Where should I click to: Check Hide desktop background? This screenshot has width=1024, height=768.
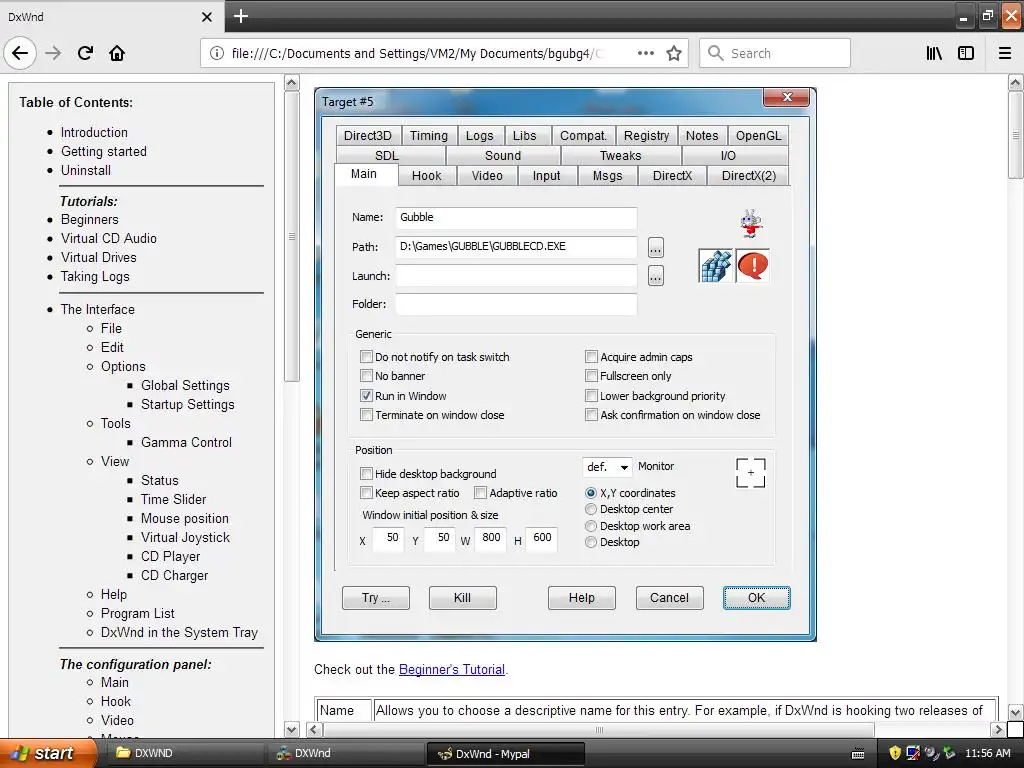click(x=366, y=473)
